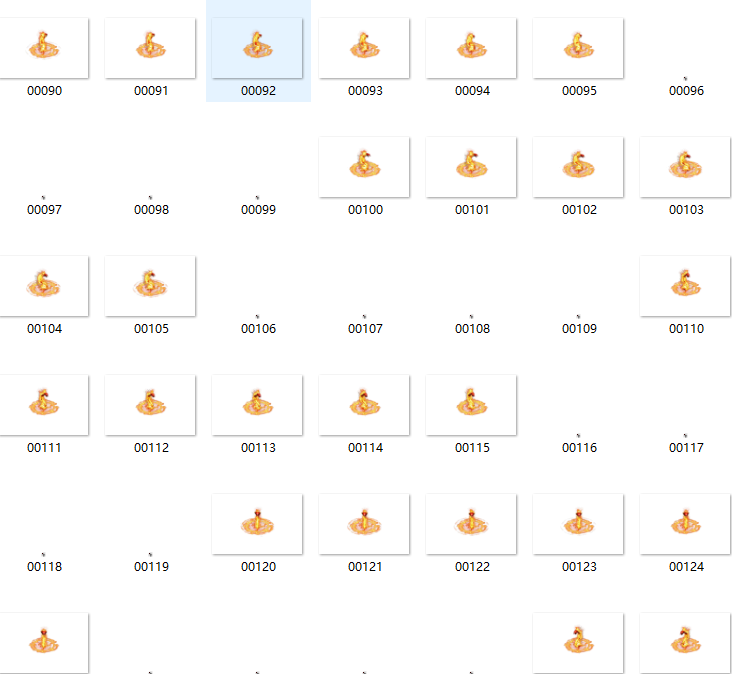Screen dimensions: 732x675
Task: Select the 00101 image thumbnail
Action: (x=471, y=167)
